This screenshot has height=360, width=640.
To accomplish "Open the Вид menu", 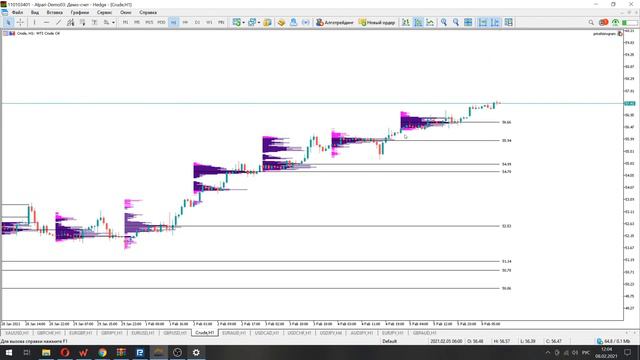I will (x=35, y=12).
